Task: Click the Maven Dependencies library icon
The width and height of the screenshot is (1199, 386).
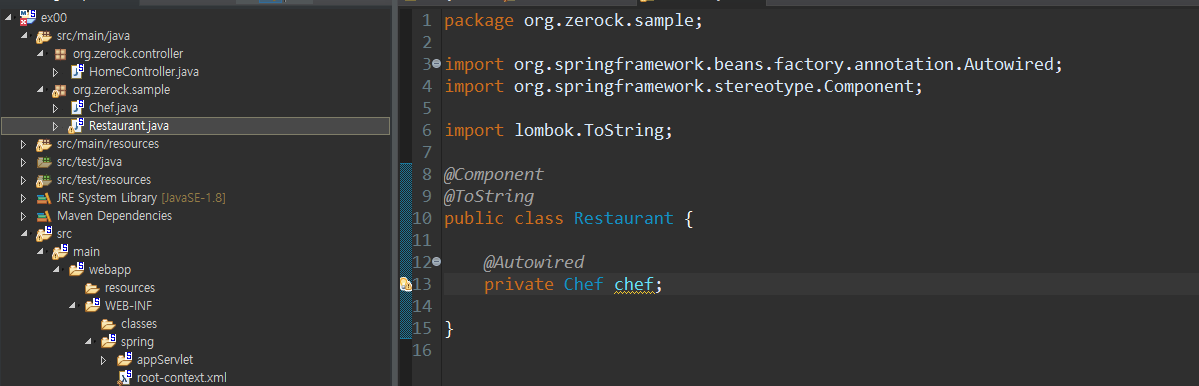Action: pos(44,216)
